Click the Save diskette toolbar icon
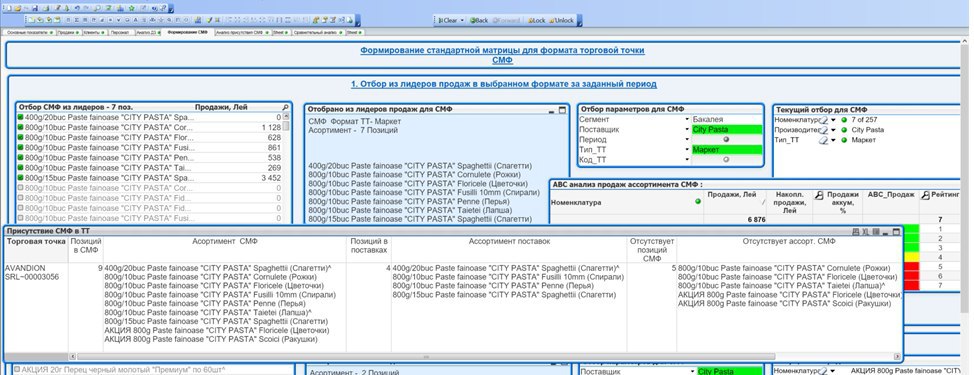Viewport: 974px width, 375px height. tap(35, 8)
